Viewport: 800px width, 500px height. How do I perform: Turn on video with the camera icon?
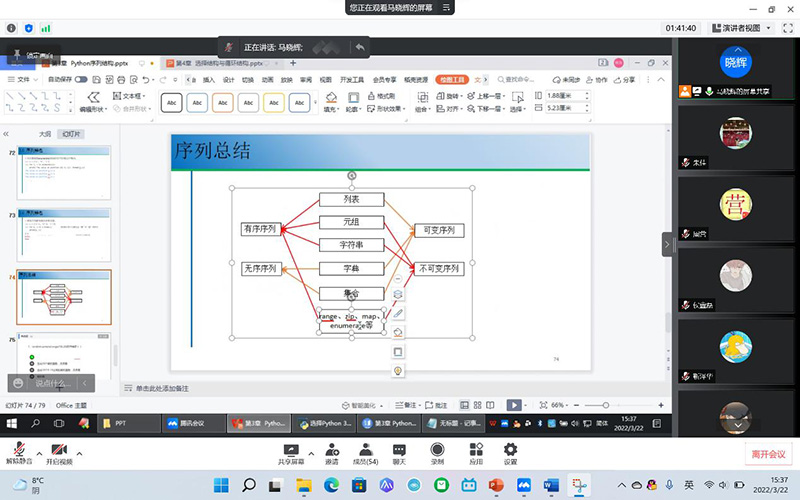coord(59,453)
